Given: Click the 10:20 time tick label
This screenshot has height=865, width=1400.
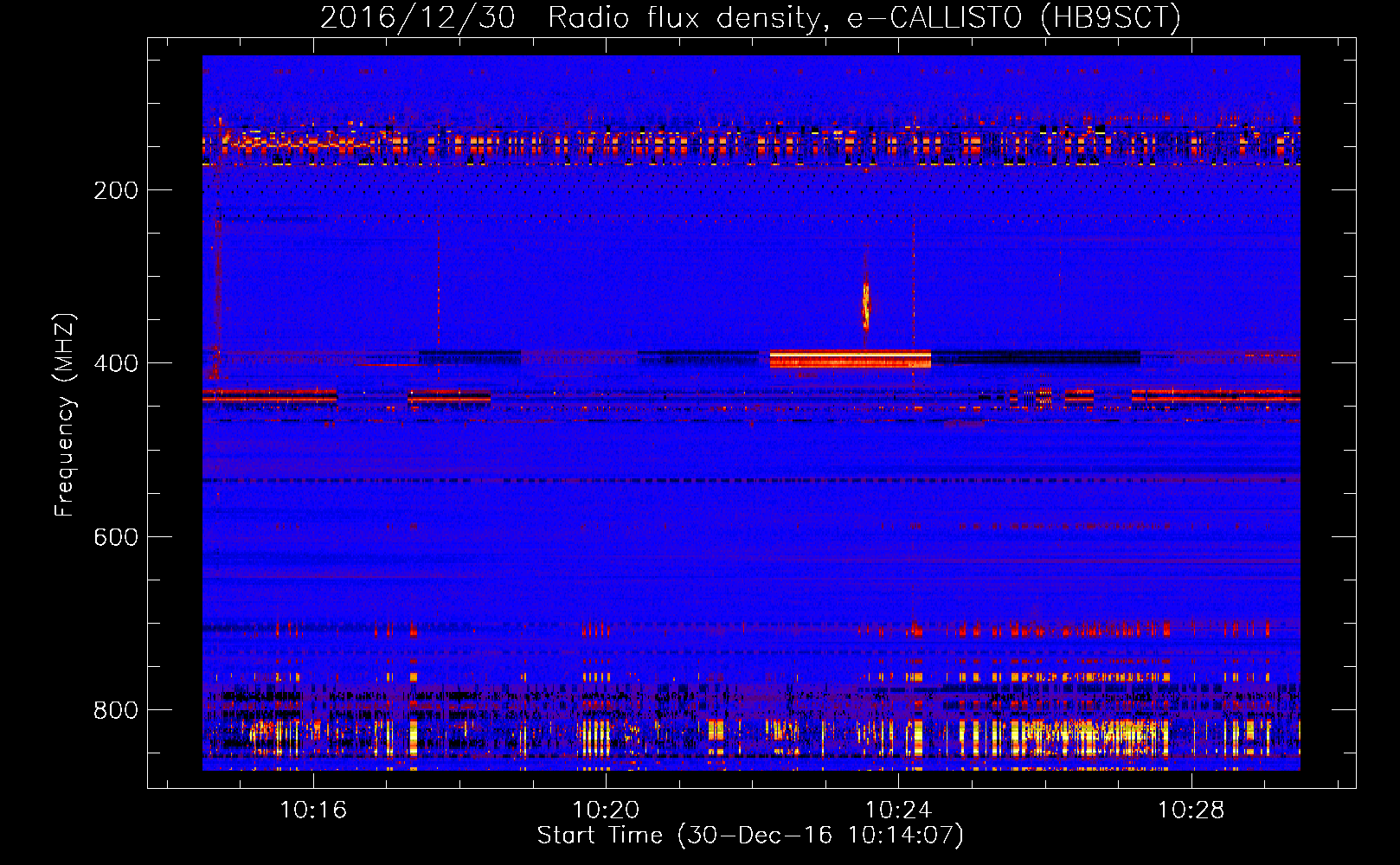Looking at the screenshot, I should 606,811.
